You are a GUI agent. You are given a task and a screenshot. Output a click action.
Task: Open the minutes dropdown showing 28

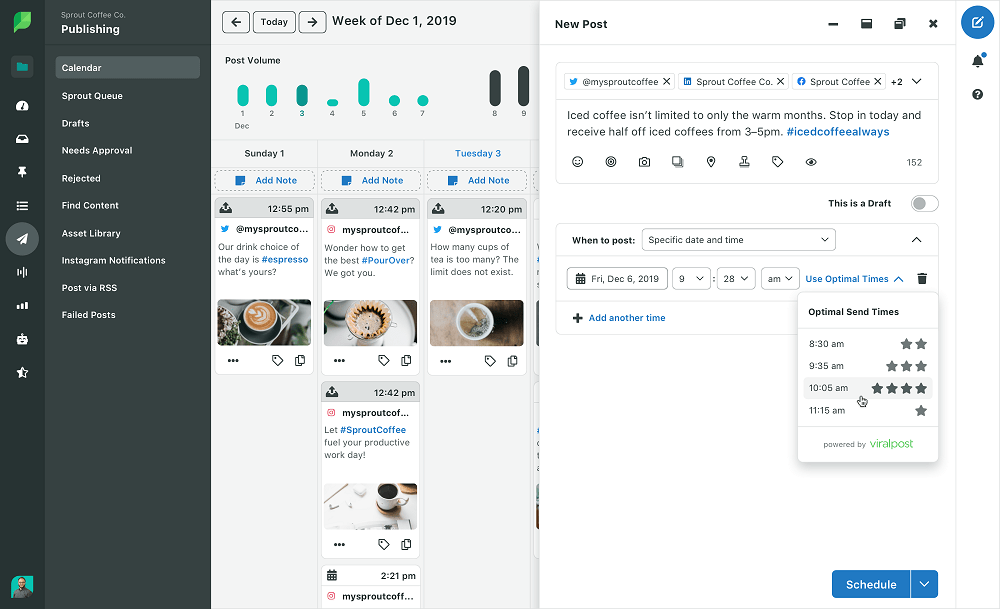click(x=736, y=279)
